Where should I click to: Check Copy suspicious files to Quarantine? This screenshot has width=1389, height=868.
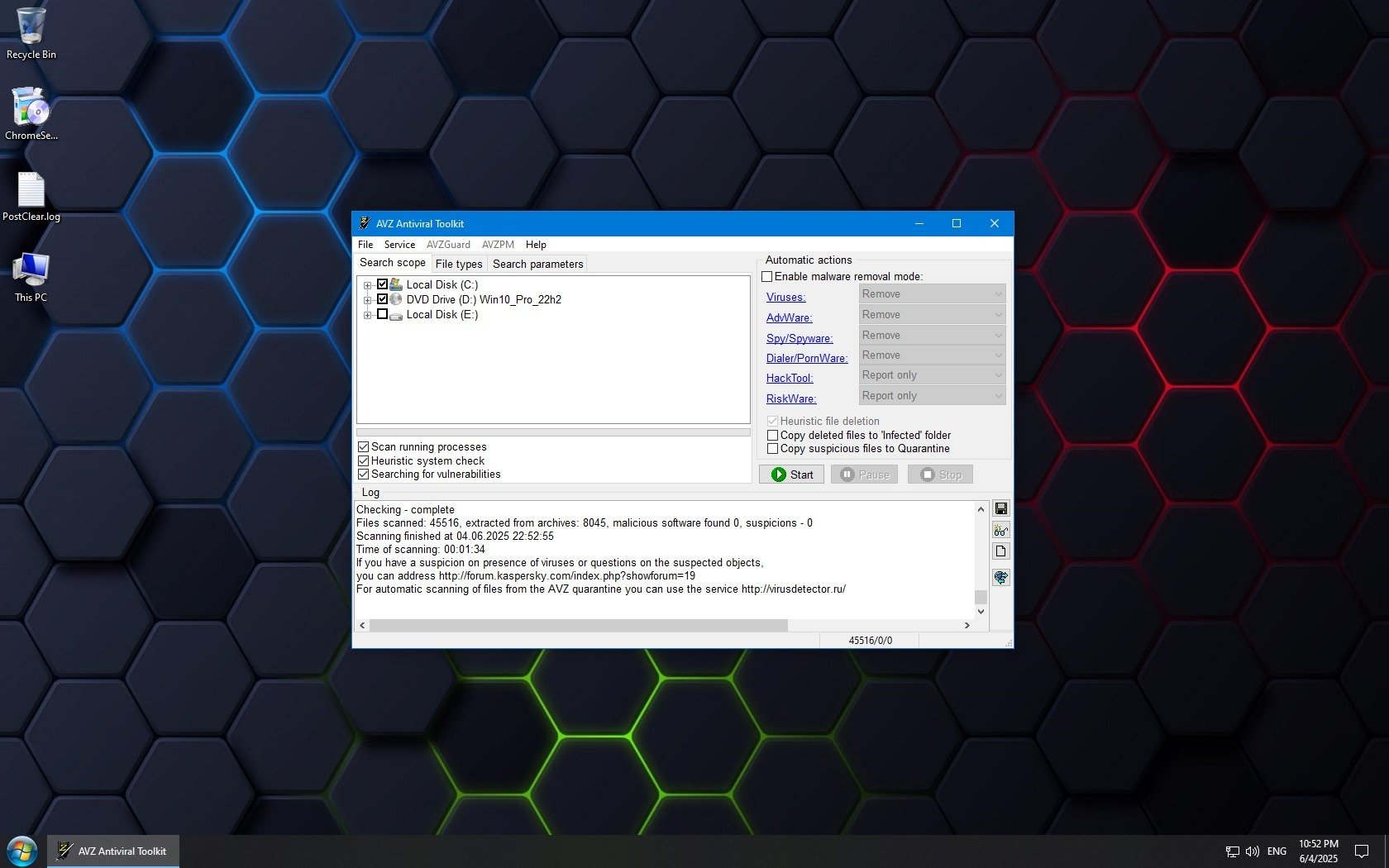point(773,449)
